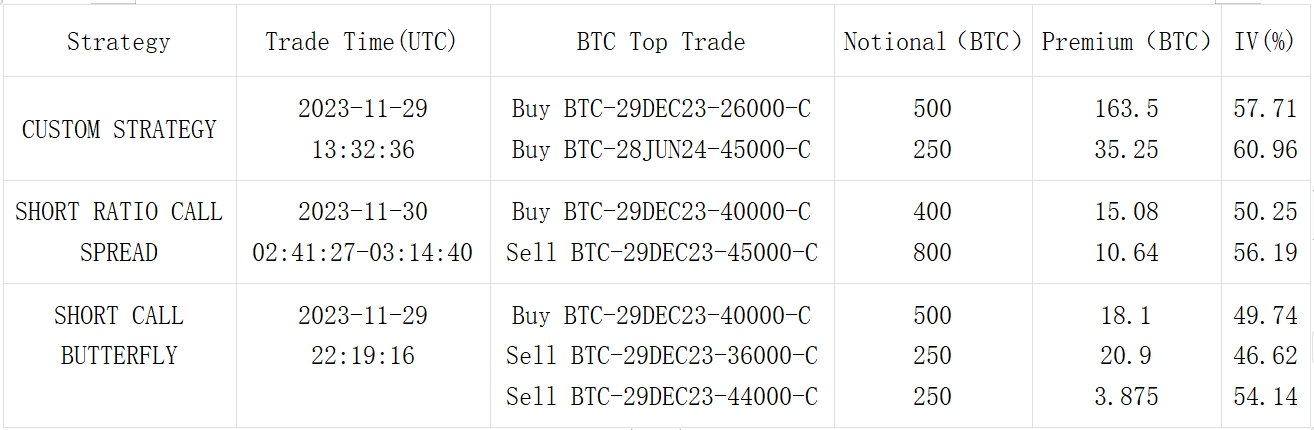Image resolution: width=1314 pixels, height=430 pixels.
Task: Click the Strategy column header
Action: tap(118, 42)
